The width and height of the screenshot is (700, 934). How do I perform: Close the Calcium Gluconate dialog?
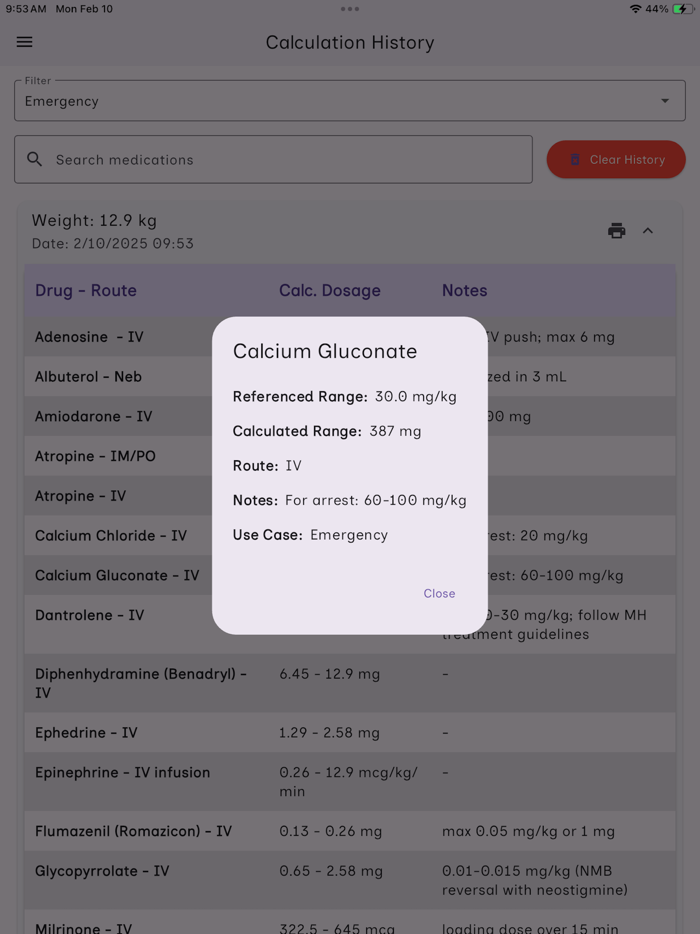point(439,593)
